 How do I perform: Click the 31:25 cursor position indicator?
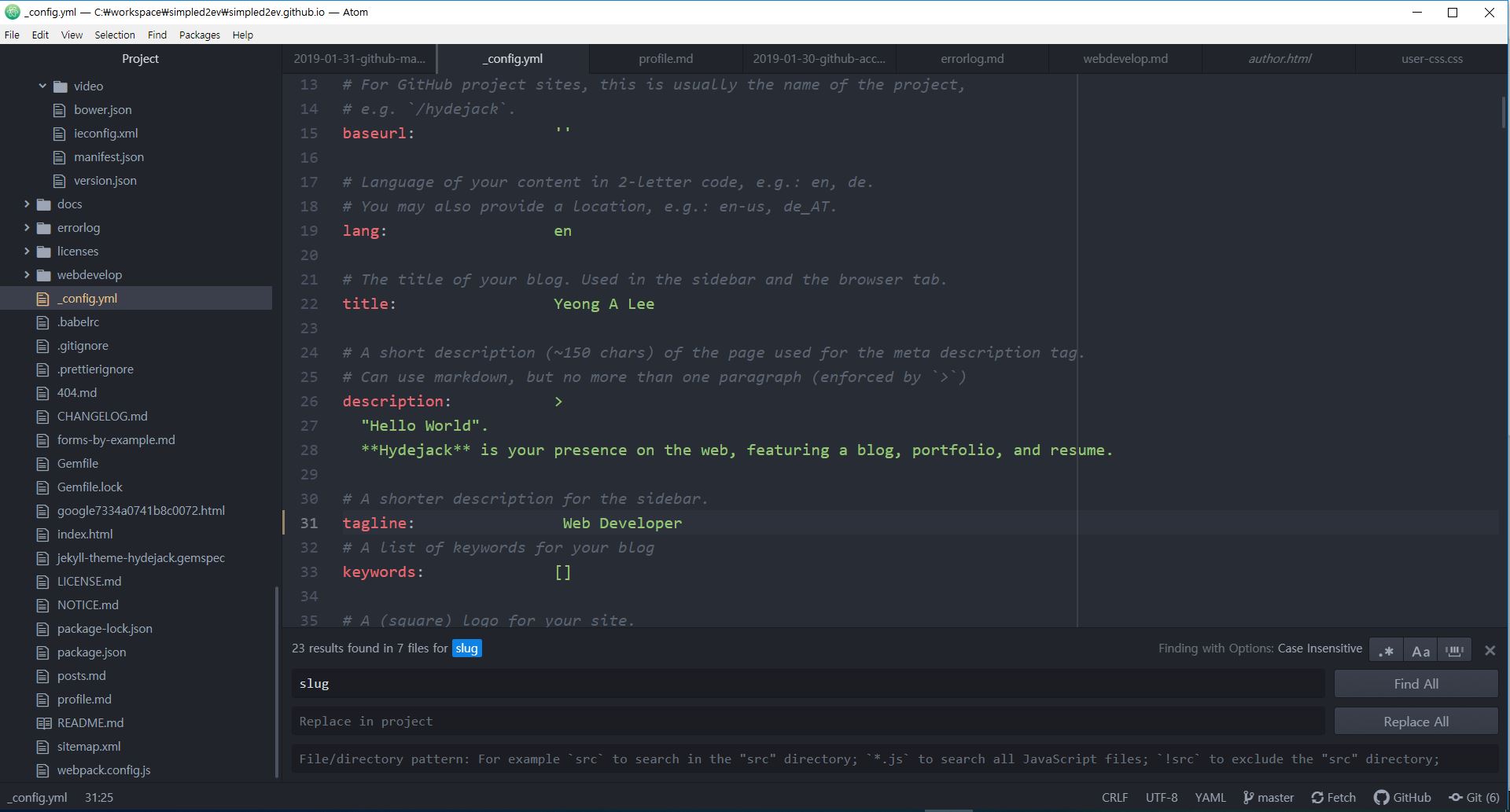pos(99,797)
